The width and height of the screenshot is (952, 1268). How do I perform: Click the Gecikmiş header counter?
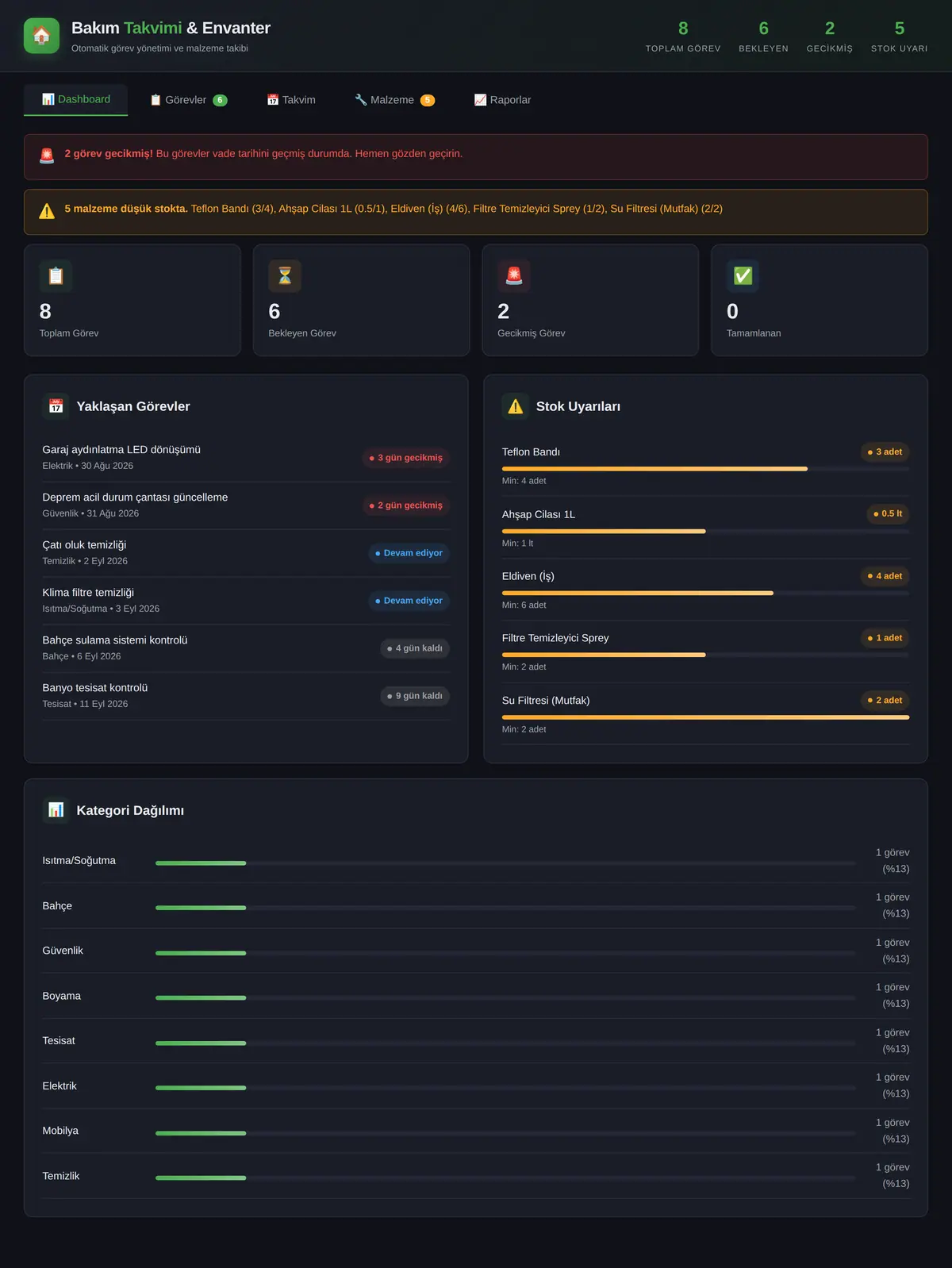tap(830, 37)
